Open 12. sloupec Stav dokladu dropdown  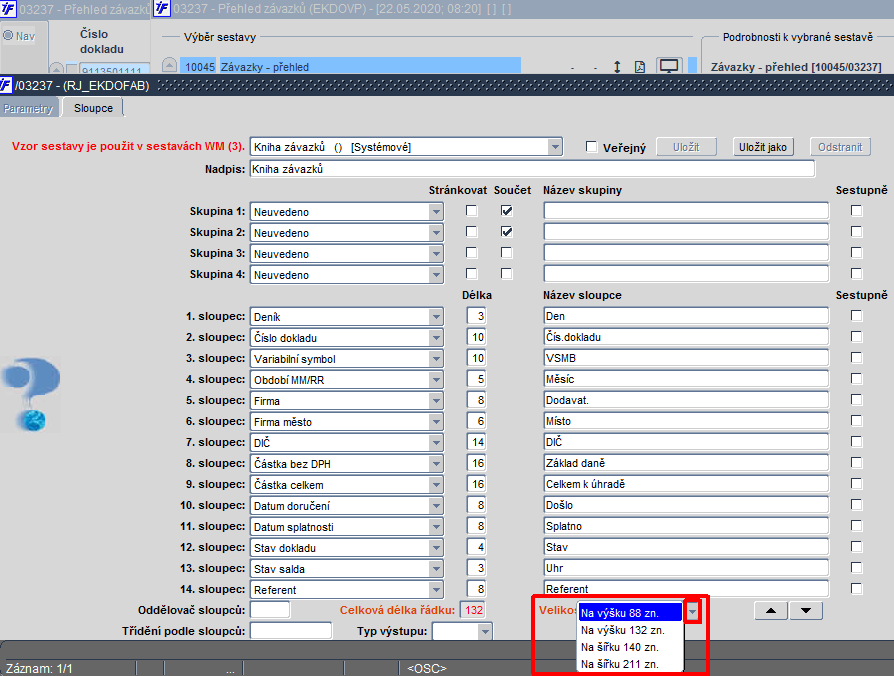click(436, 548)
